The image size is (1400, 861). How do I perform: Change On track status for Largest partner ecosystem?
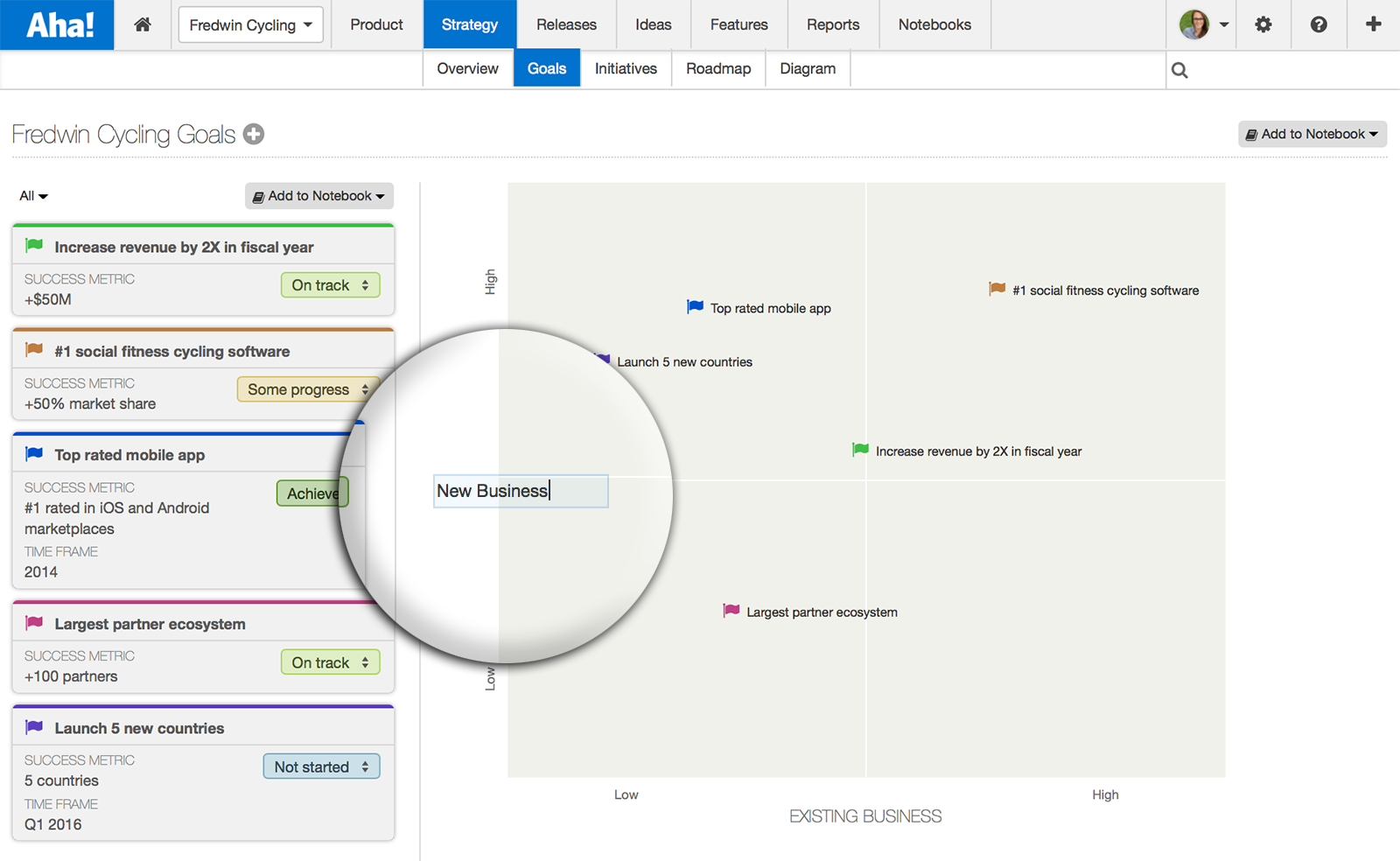pos(330,662)
